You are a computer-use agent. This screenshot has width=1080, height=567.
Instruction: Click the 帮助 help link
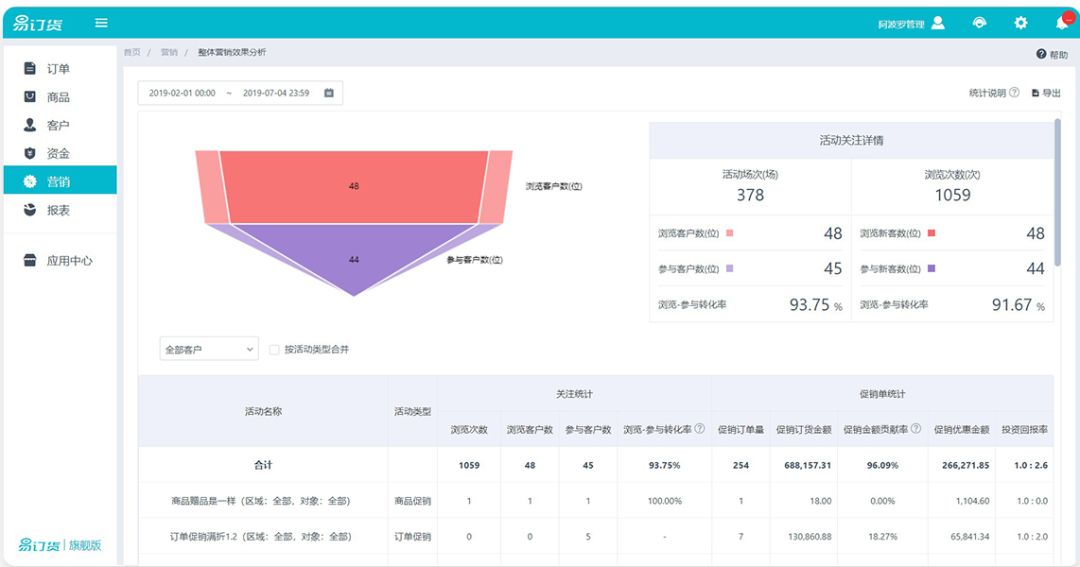1052,54
